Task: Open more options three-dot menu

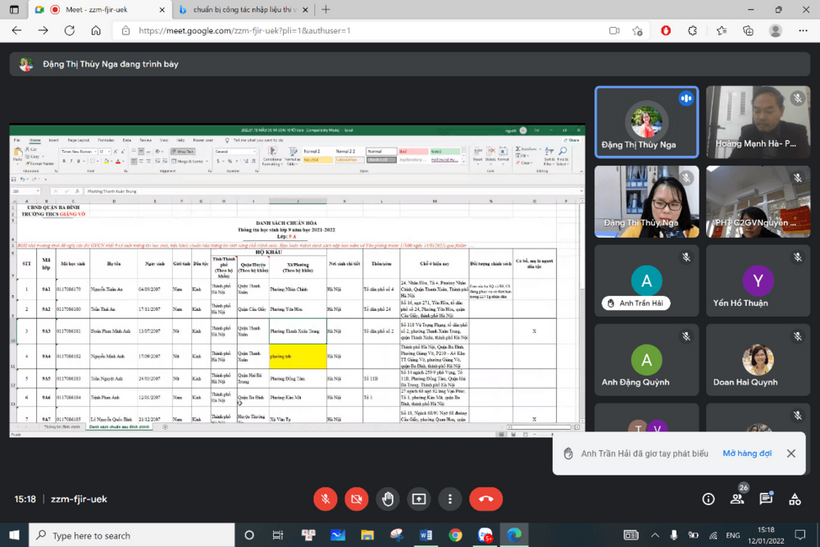Action: (x=449, y=498)
